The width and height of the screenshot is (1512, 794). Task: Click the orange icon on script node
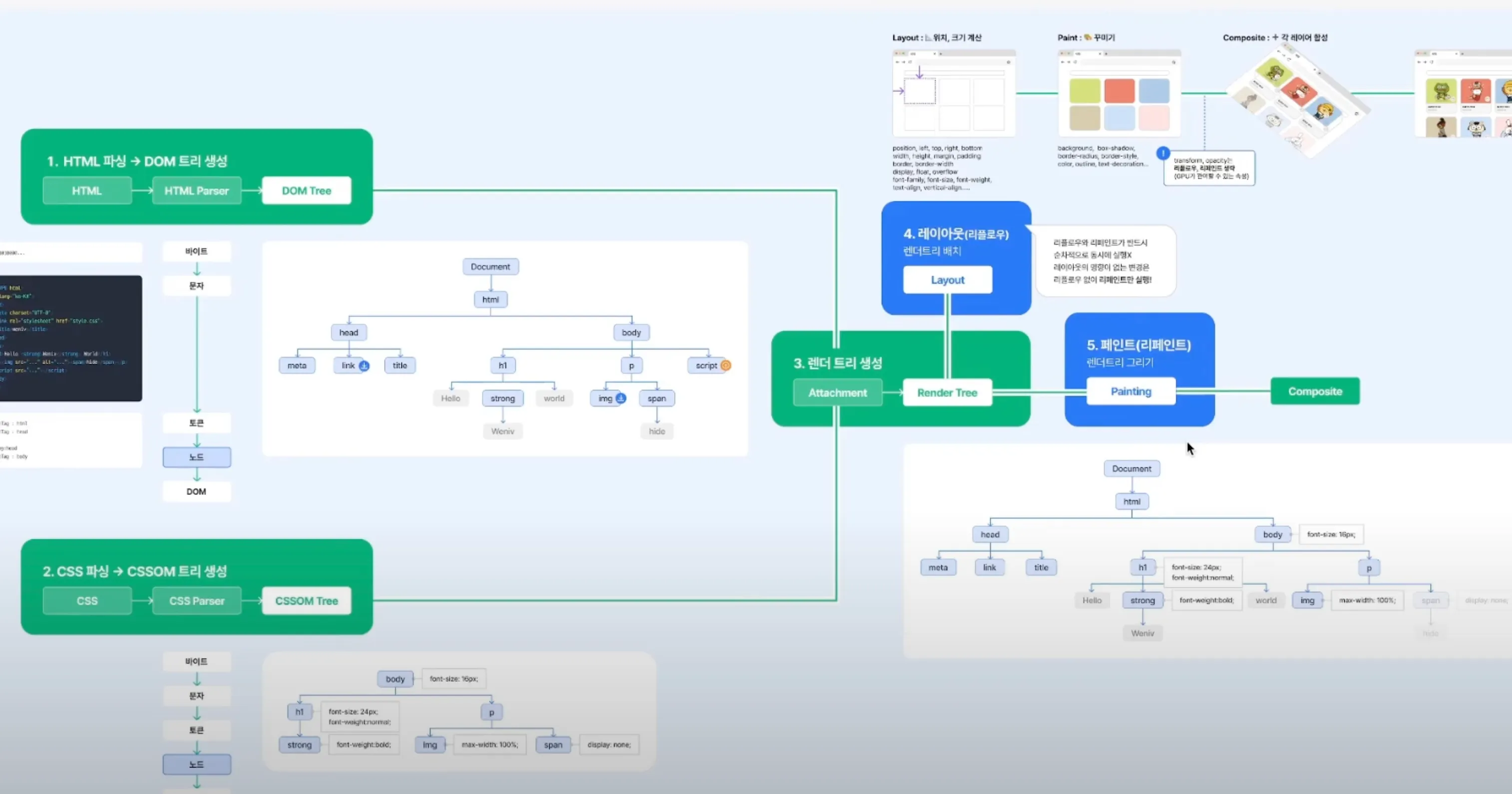click(x=726, y=366)
